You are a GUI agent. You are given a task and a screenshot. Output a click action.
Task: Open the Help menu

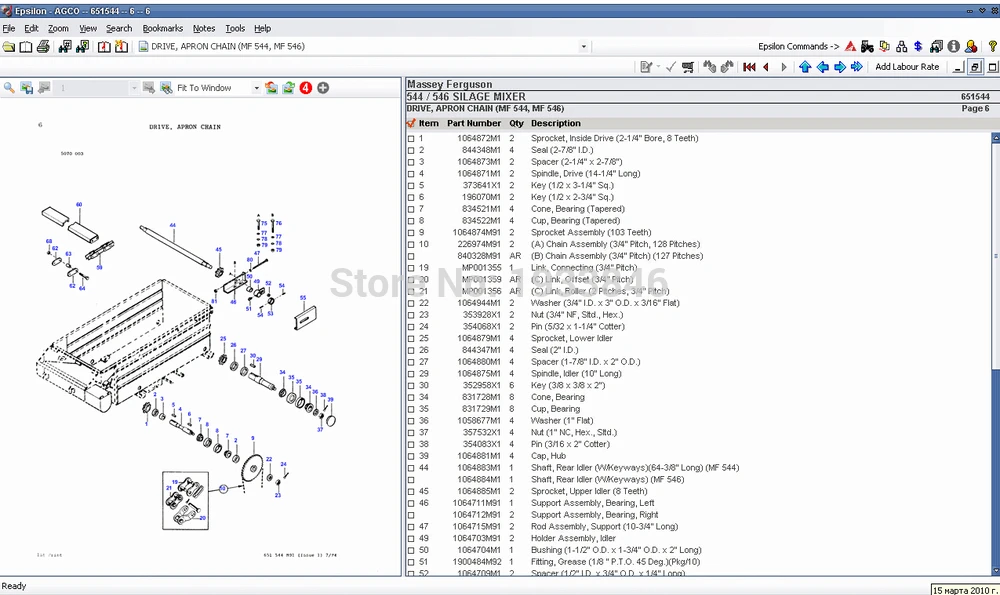point(262,28)
